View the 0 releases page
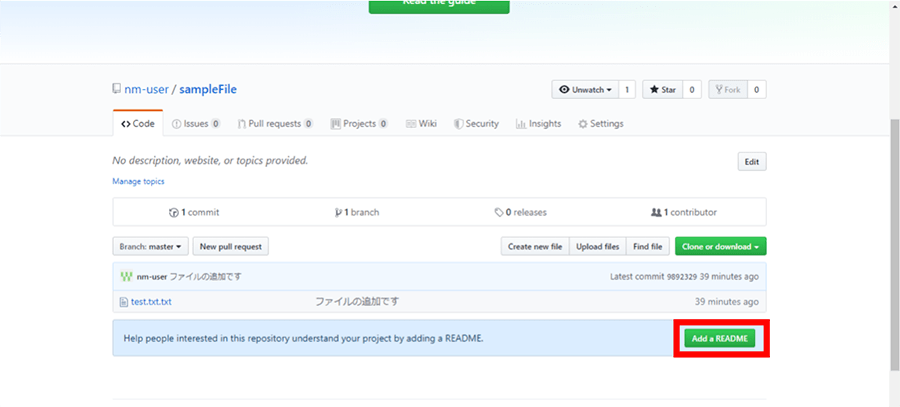The height and width of the screenshot is (407, 900). pyautogui.click(x=521, y=212)
